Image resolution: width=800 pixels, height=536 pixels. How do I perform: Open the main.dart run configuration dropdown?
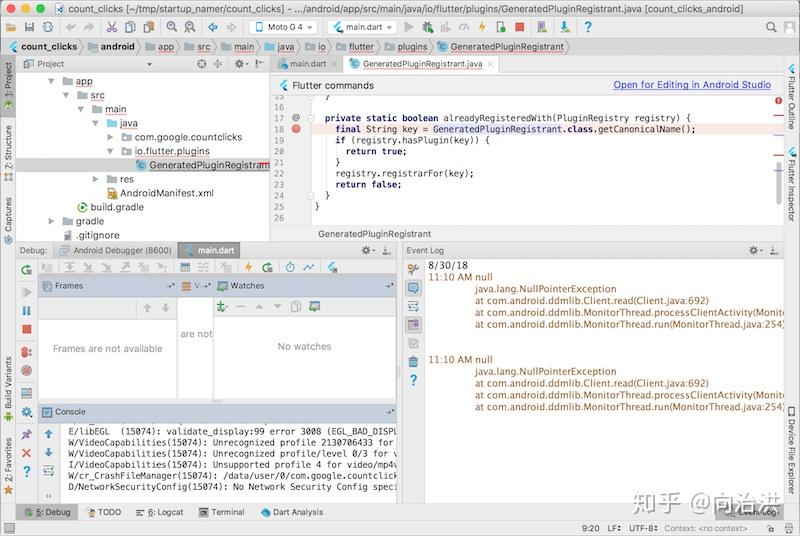pyautogui.click(x=363, y=27)
